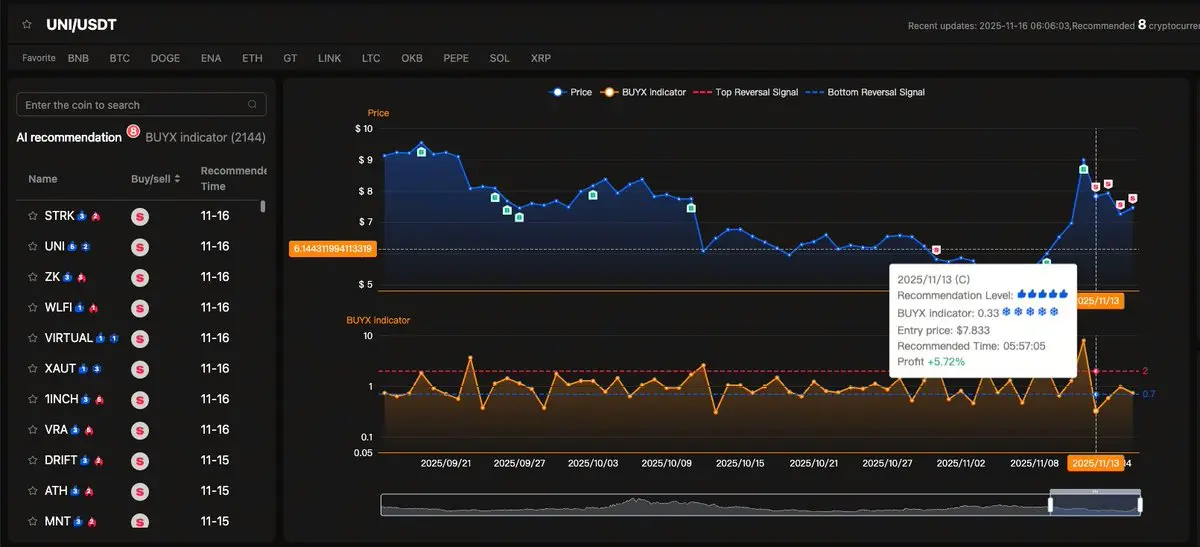Image resolution: width=1200 pixels, height=547 pixels.
Task: Click the green buy marker near 2025/11/08
Action: click(1047, 262)
